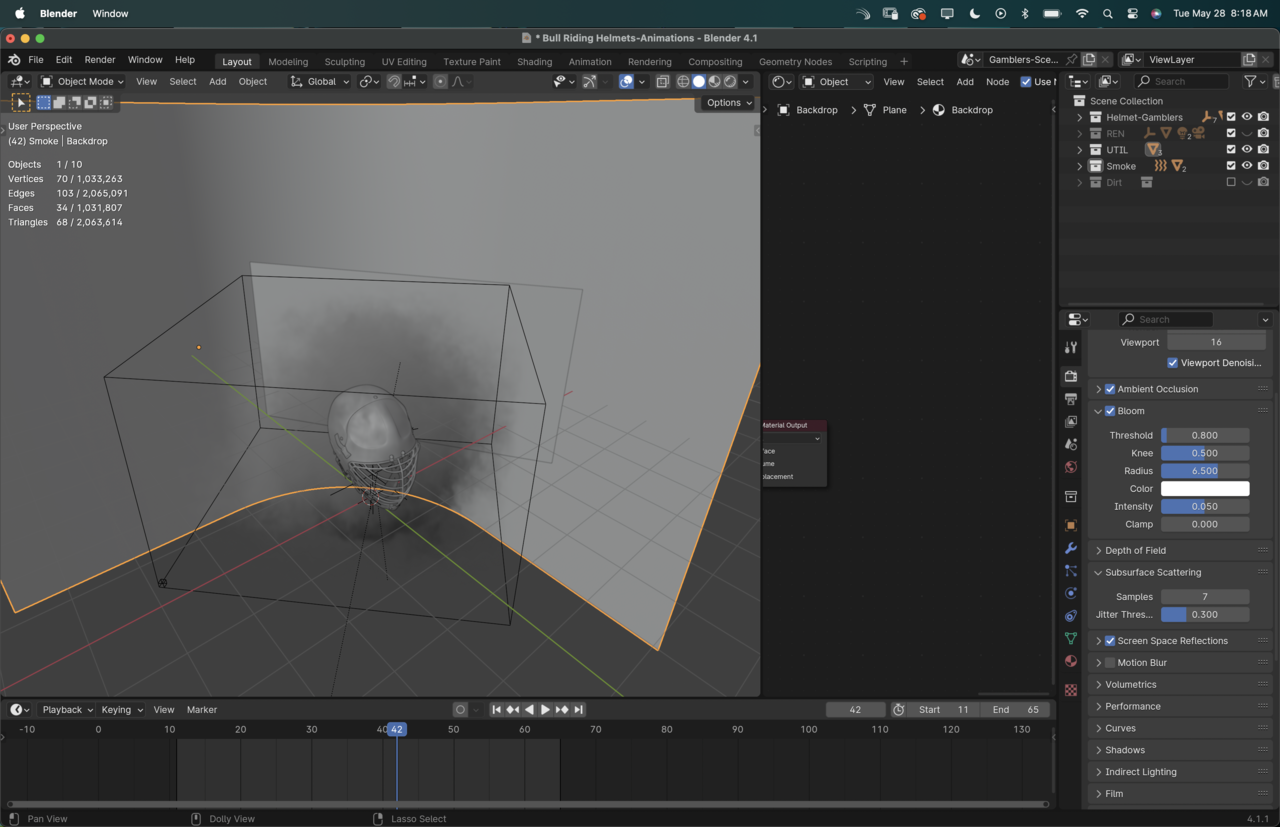This screenshot has width=1280, height=827.
Task: Enable the Dirt collection checkbox
Action: (x=1231, y=182)
